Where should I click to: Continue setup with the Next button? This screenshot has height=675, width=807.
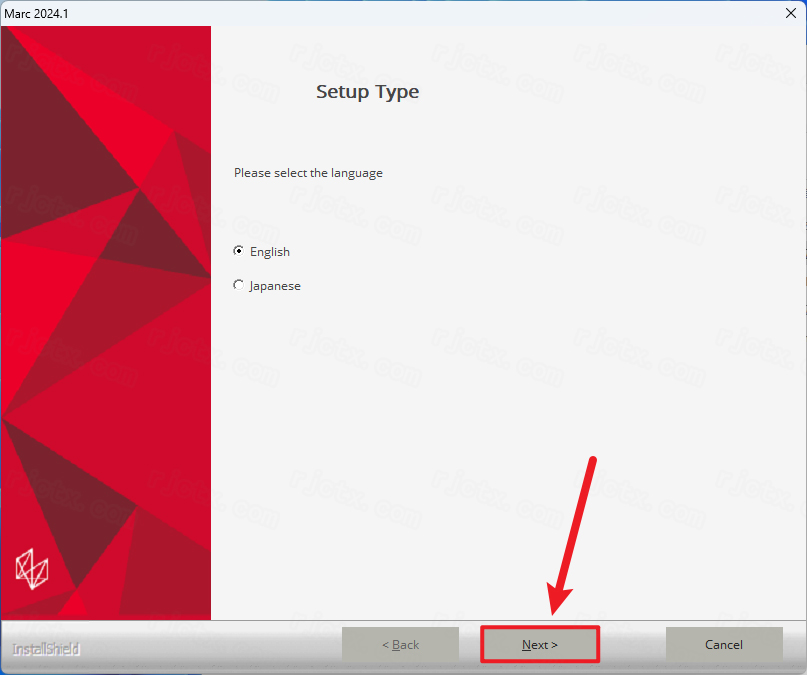539,644
